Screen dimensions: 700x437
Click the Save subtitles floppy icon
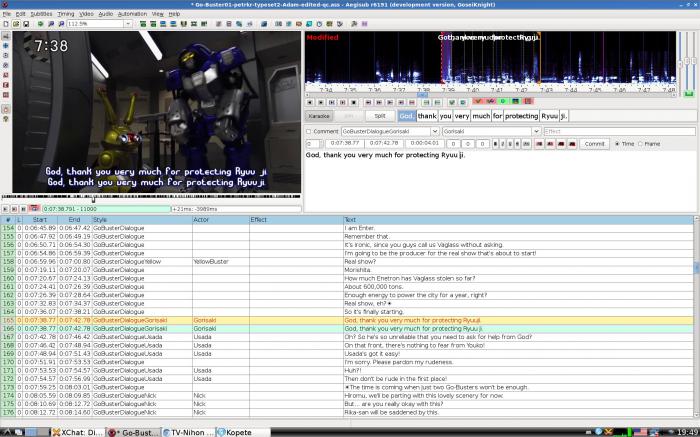tap(25, 24)
